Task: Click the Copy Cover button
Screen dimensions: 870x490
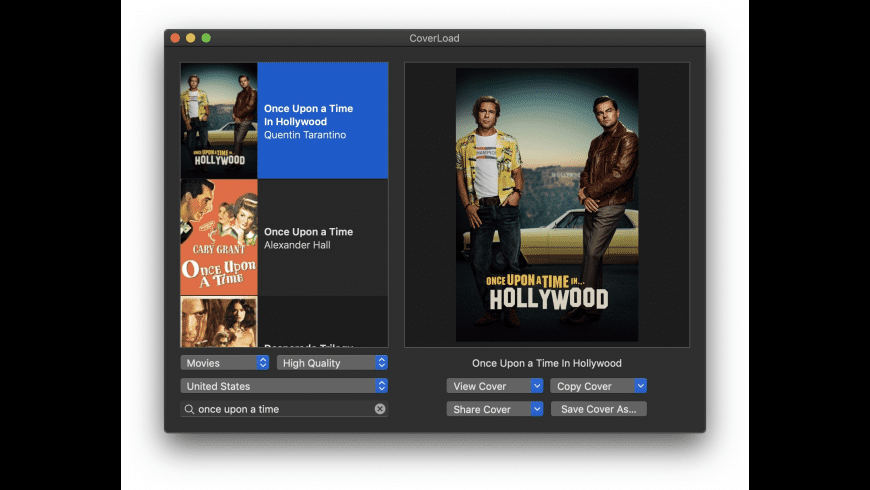Action: pos(591,386)
